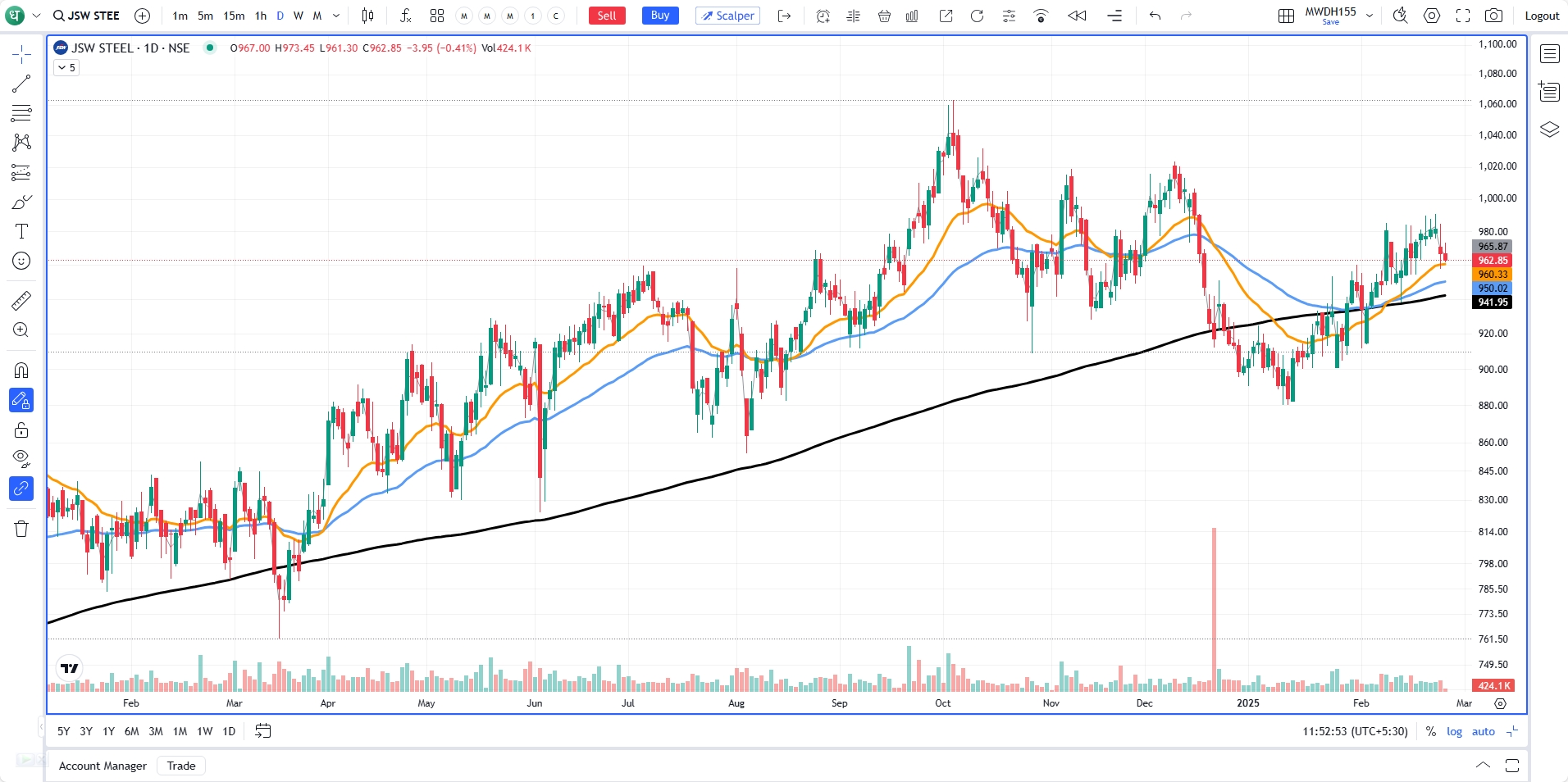
Task: Open the emoji icons tool
Action: click(21, 261)
